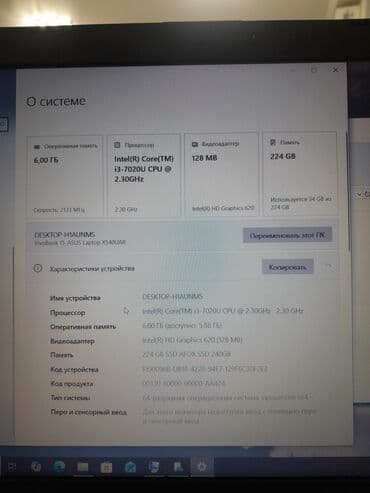Click the video adapter icon in the Видеоадаптер card
Viewport: 370px width, 493px height.
point(195,144)
